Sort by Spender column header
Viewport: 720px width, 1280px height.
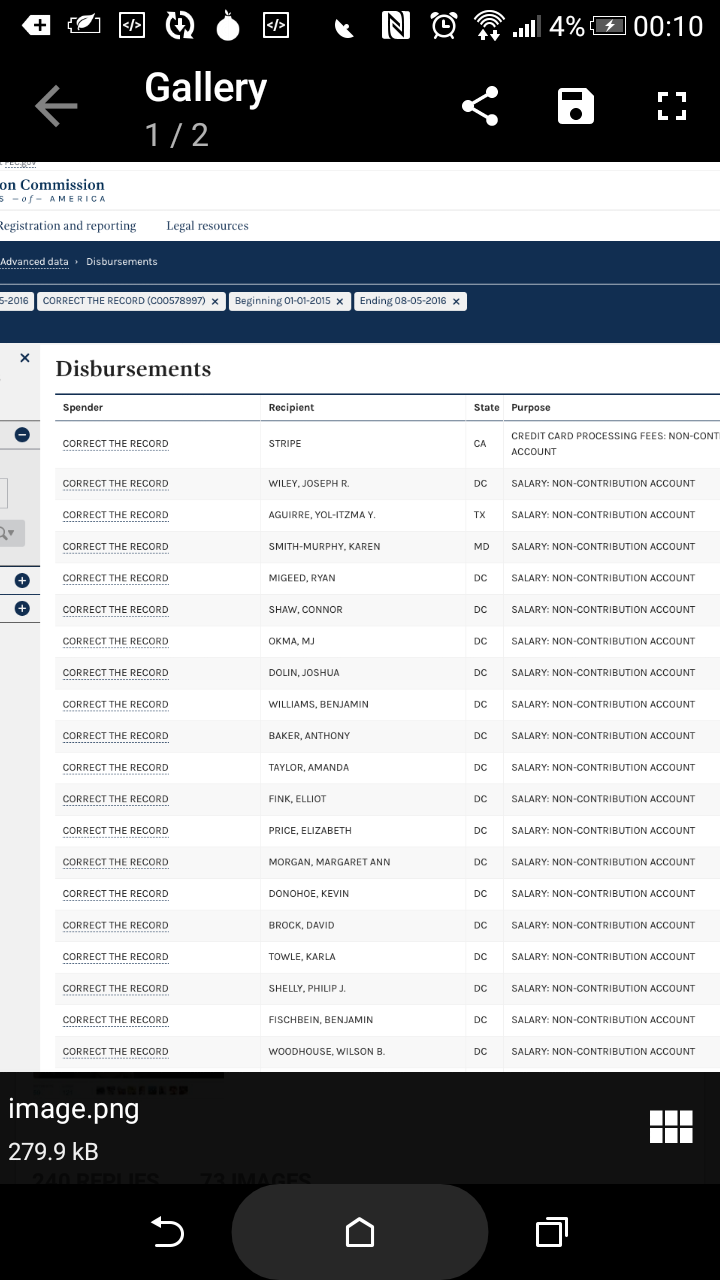pyautogui.click(x=83, y=408)
